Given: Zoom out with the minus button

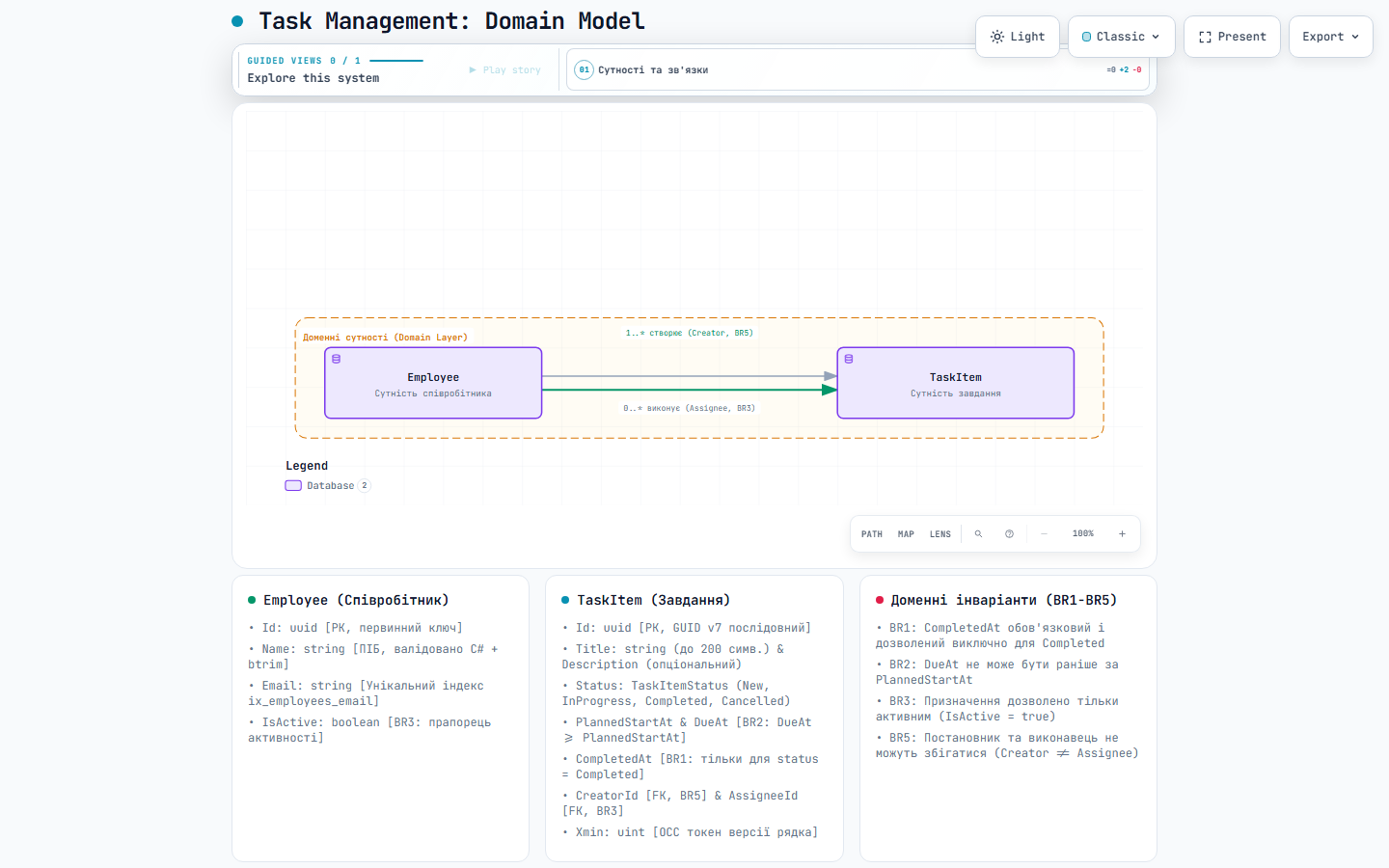Looking at the screenshot, I should [1044, 534].
